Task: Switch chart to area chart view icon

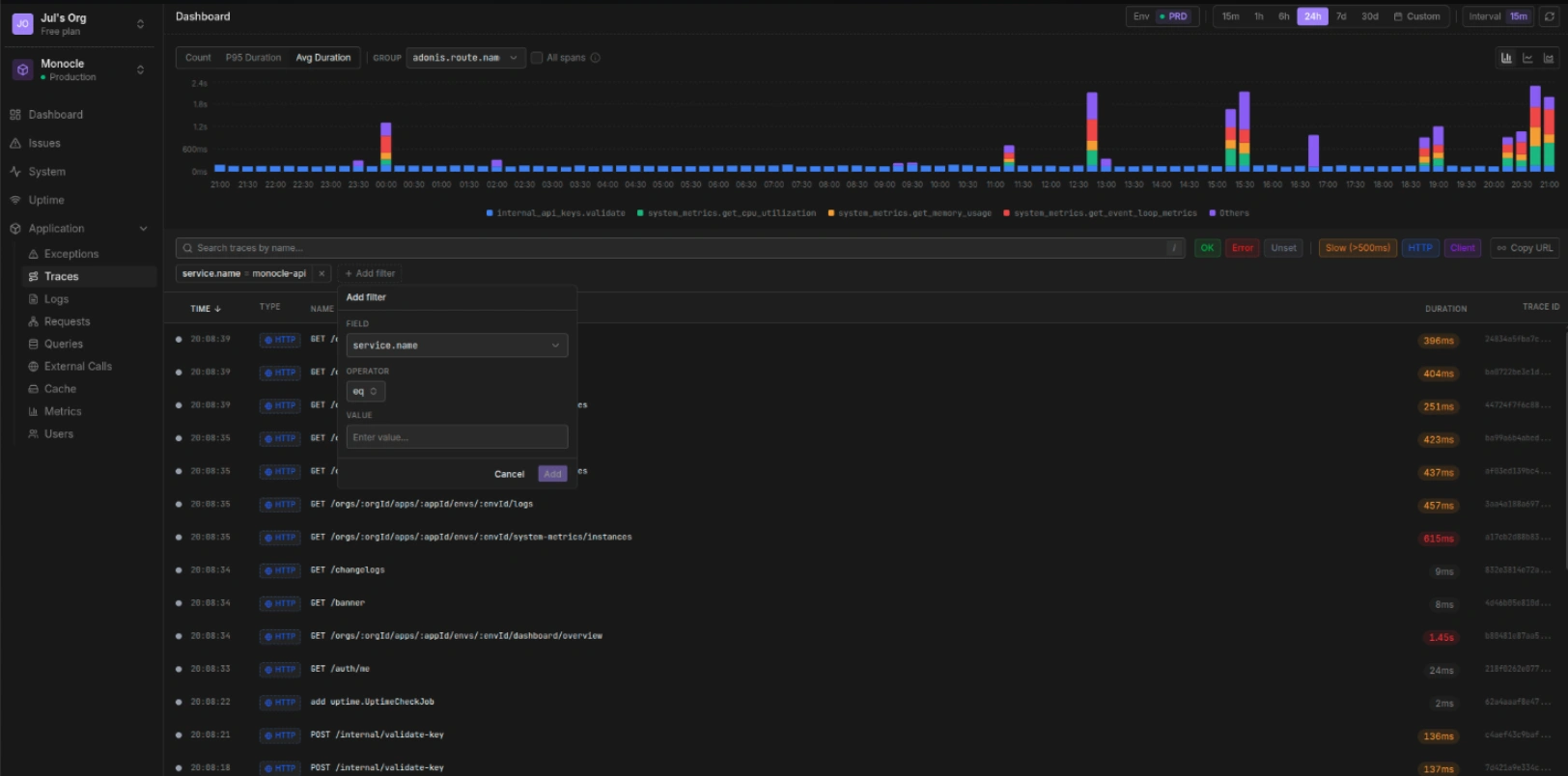Action: click(1549, 58)
